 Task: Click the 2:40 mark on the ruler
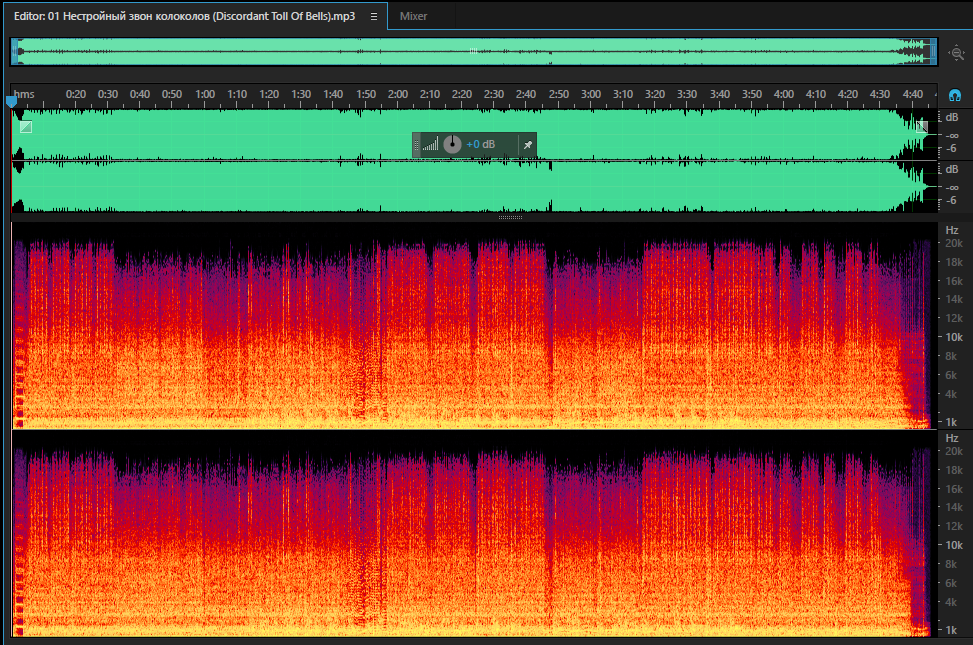tap(526, 94)
